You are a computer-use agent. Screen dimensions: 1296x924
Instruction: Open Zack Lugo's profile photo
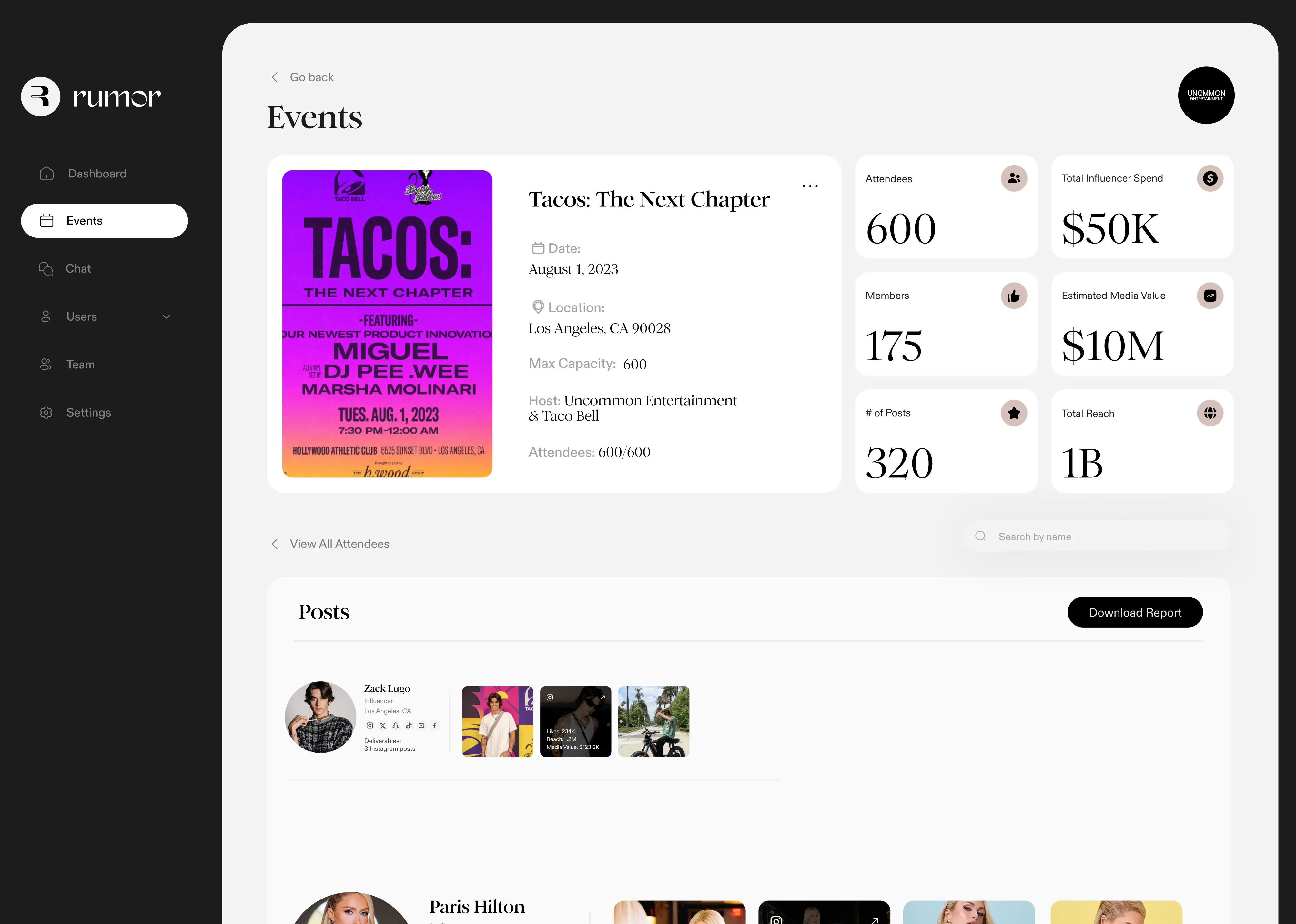(x=320, y=717)
